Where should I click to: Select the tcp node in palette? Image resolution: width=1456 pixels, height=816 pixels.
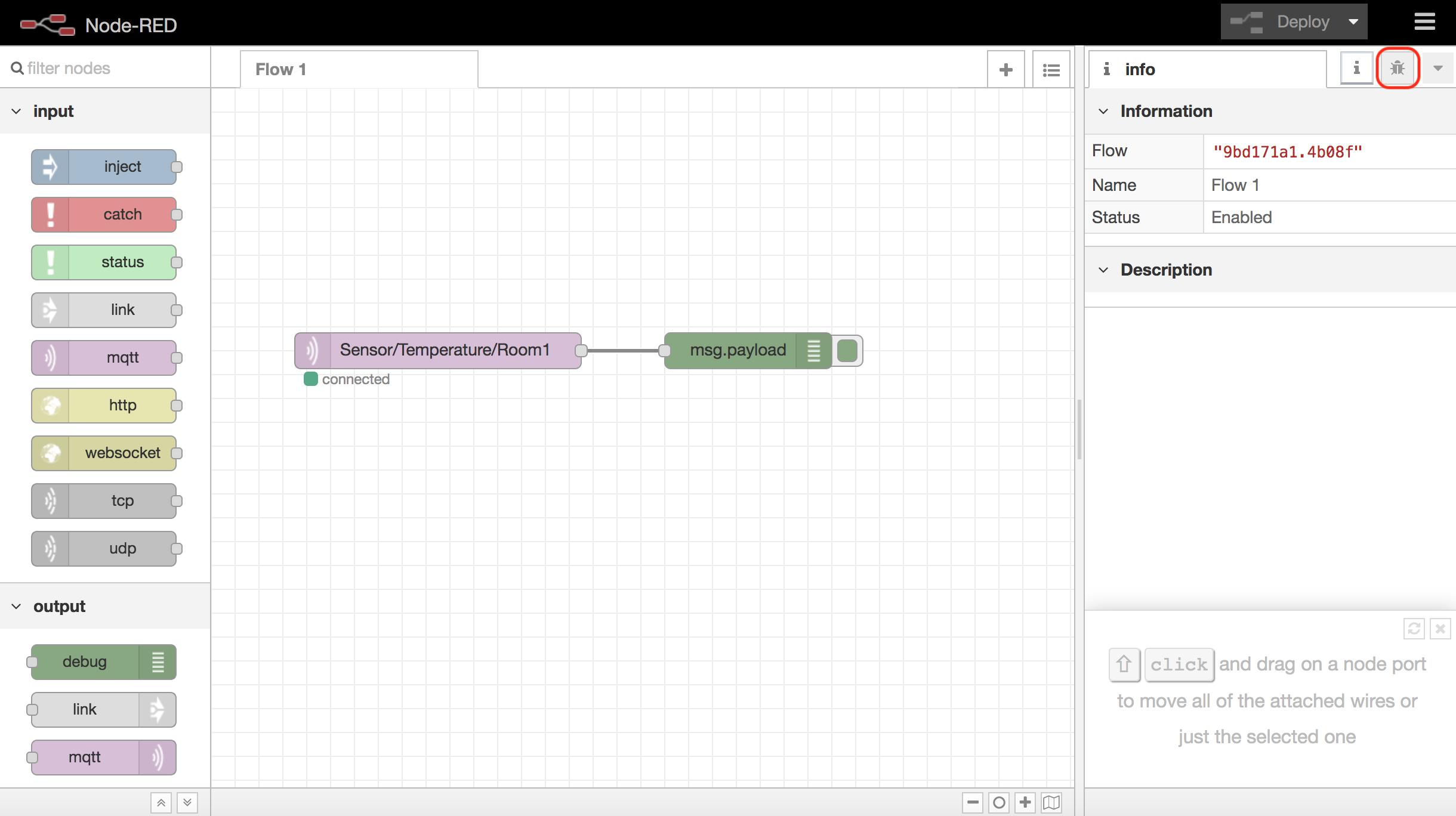coord(104,500)
